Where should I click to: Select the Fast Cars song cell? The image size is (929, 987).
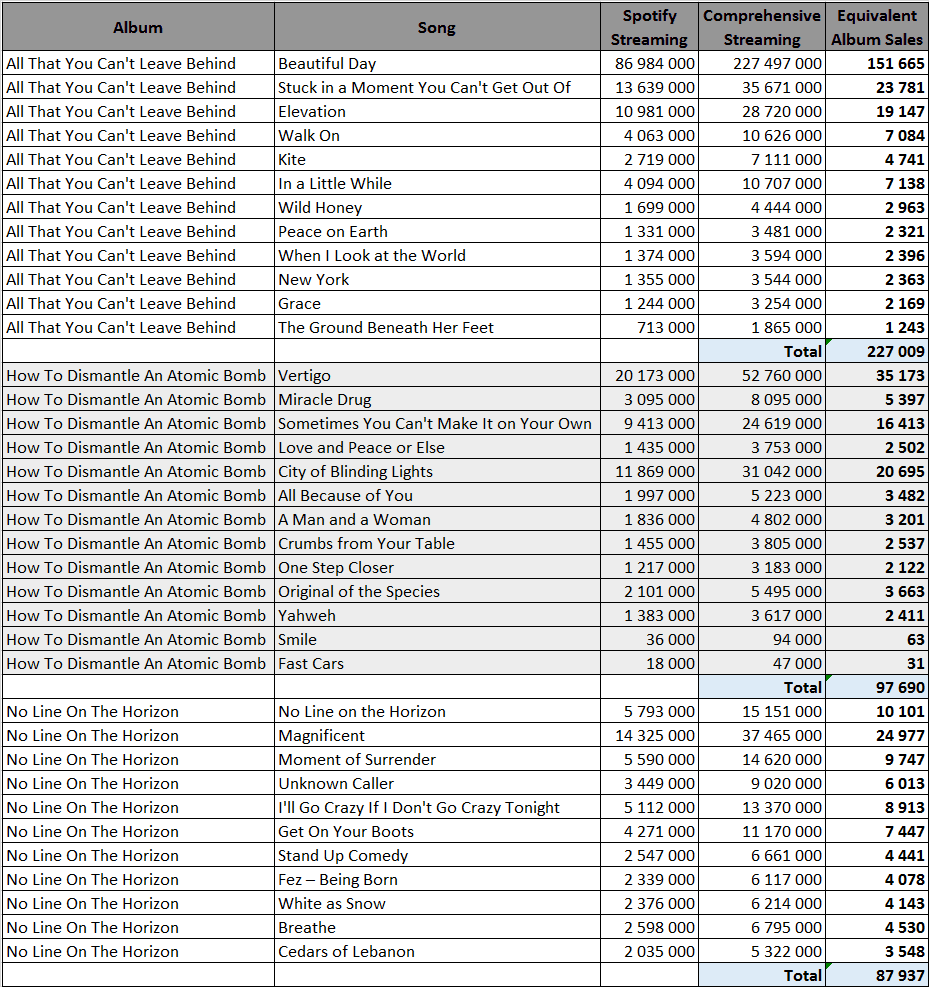[x=437, y=662]
